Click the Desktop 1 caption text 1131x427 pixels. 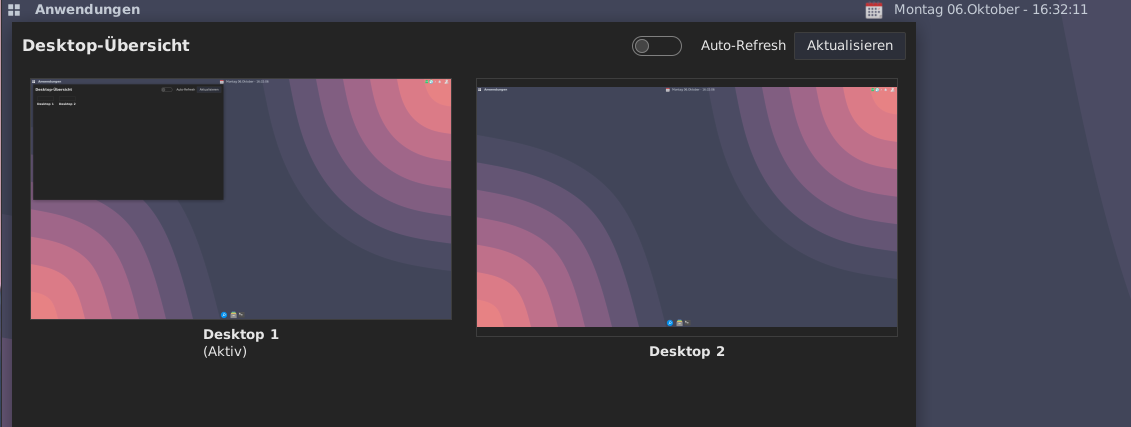click(240, 334)
